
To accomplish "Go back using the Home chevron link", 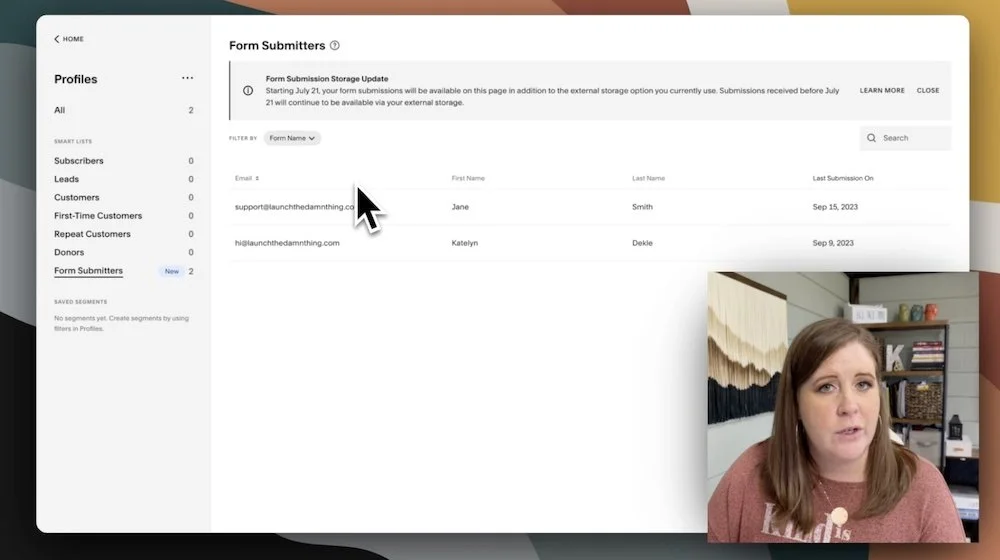I will pos(69,39).
